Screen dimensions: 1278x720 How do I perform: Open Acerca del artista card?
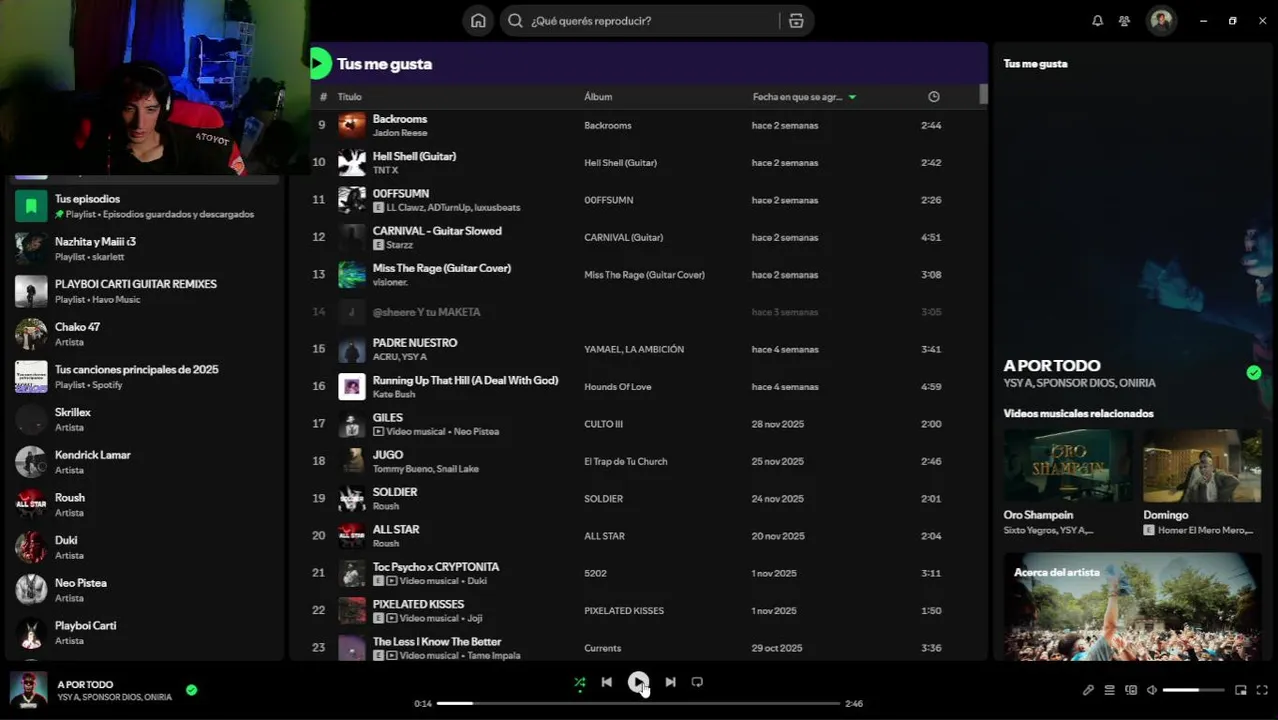coord(1132,607)
